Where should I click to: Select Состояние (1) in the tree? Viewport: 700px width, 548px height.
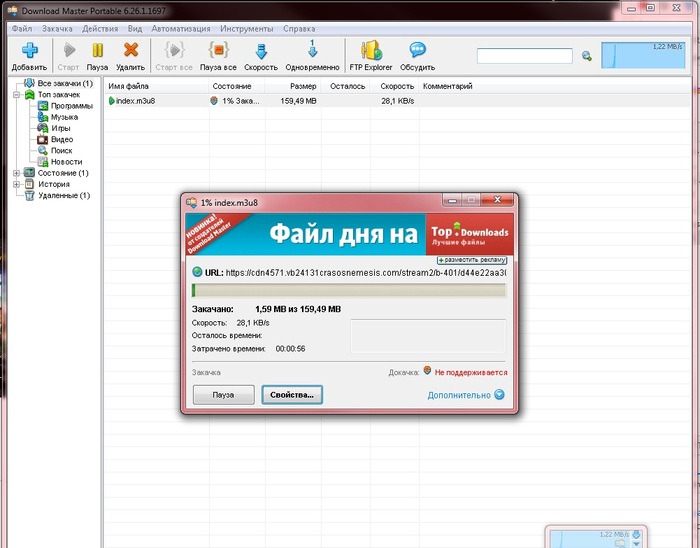point(63,173)
